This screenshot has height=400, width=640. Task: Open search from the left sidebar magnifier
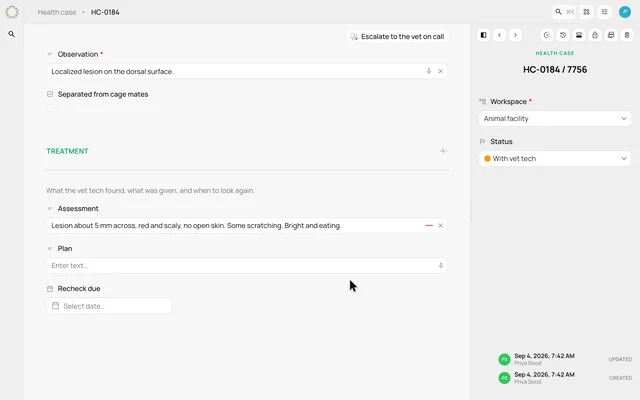(x=11, y=34)
